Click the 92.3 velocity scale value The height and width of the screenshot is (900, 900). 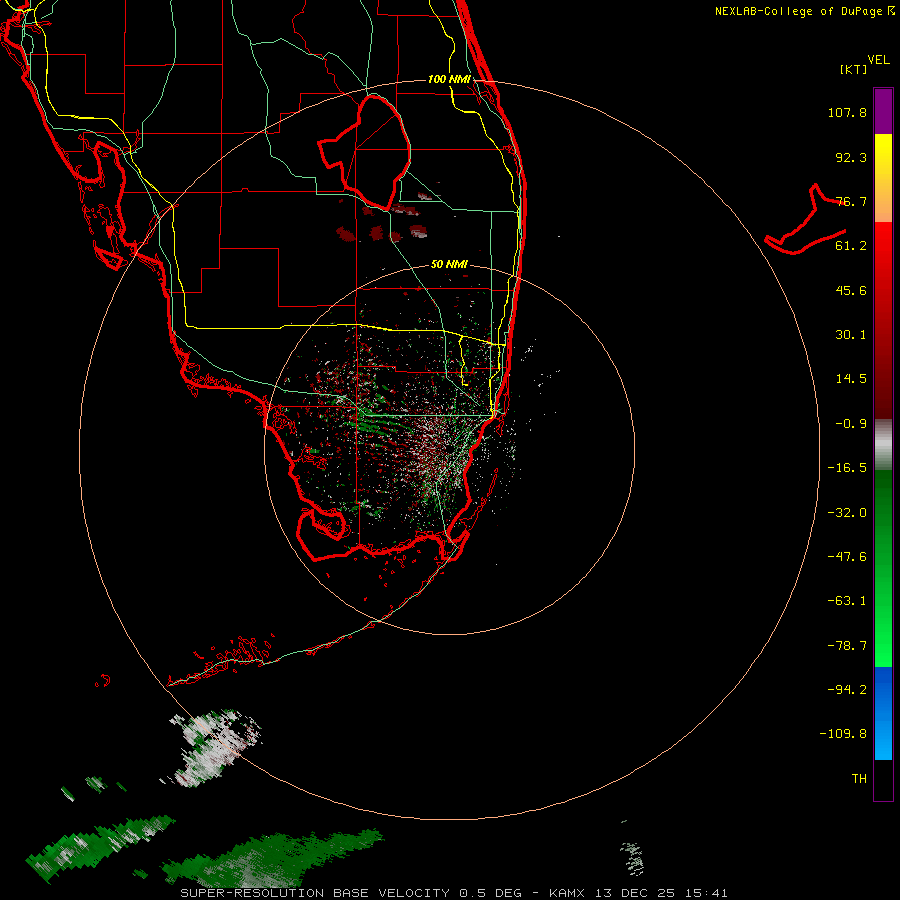tap(851, 157)
